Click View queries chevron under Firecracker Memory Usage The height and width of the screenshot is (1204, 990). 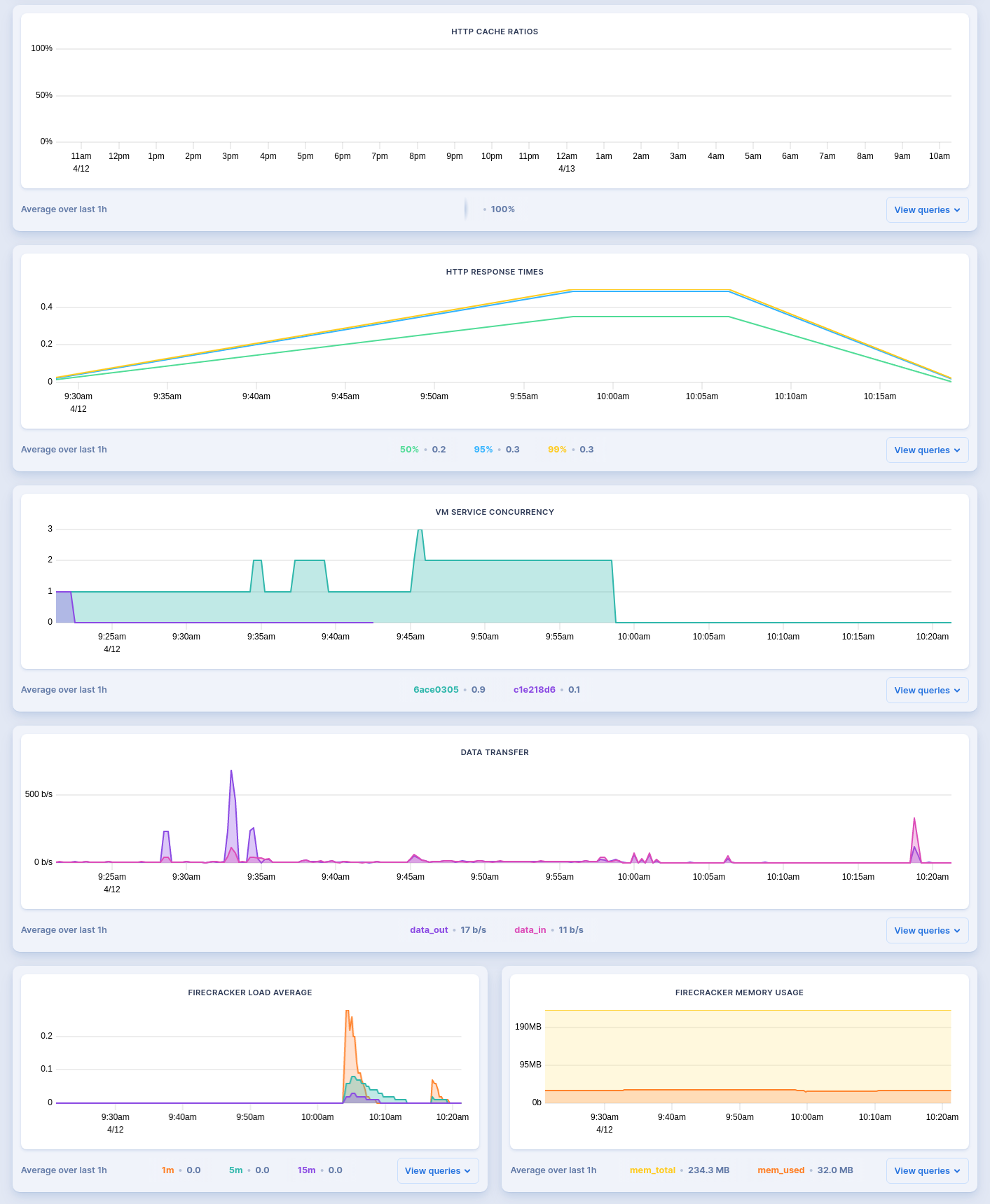coord(957,1171)
